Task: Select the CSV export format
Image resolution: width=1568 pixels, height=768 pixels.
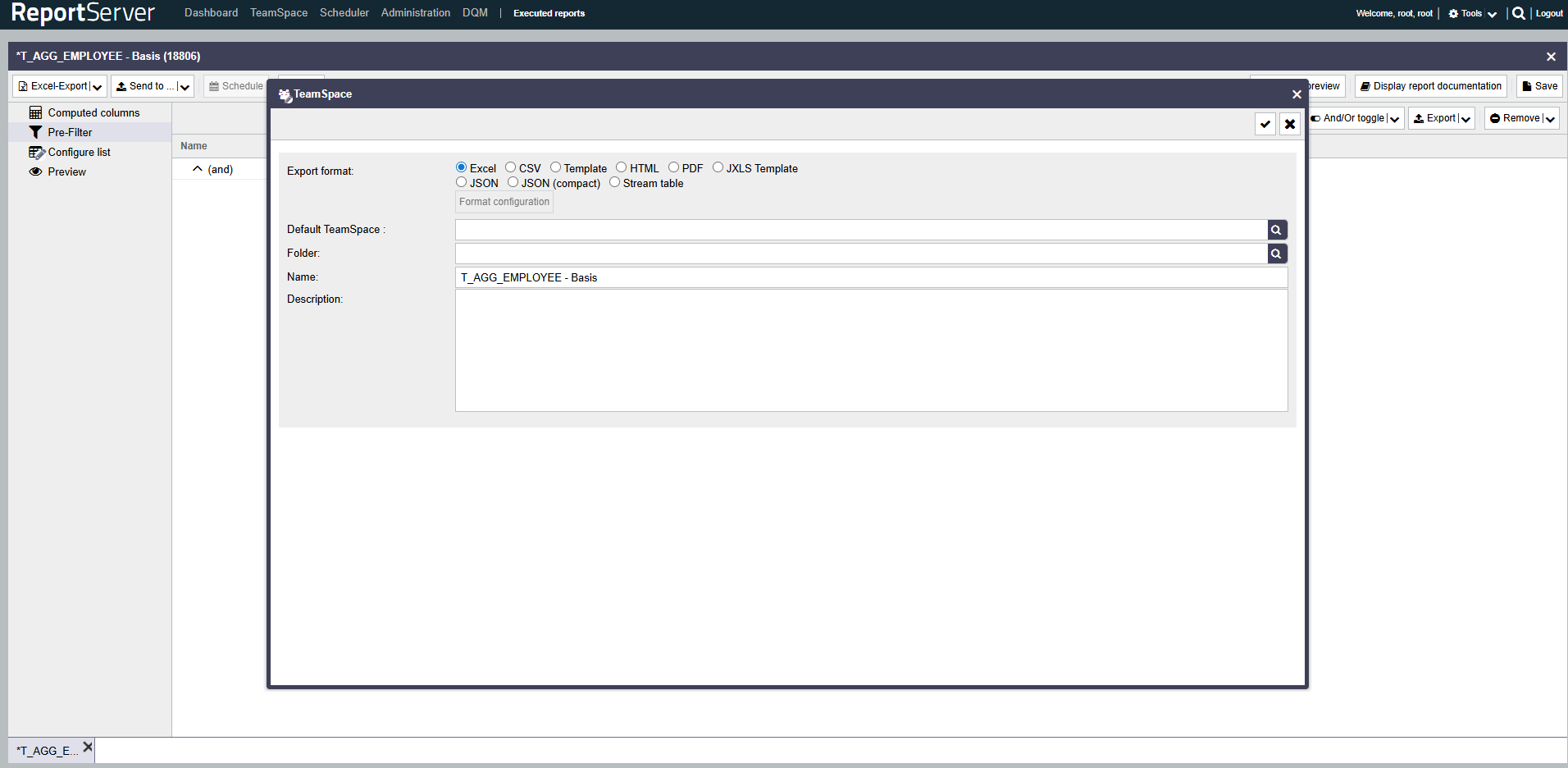Action: [x=510, y=167]
